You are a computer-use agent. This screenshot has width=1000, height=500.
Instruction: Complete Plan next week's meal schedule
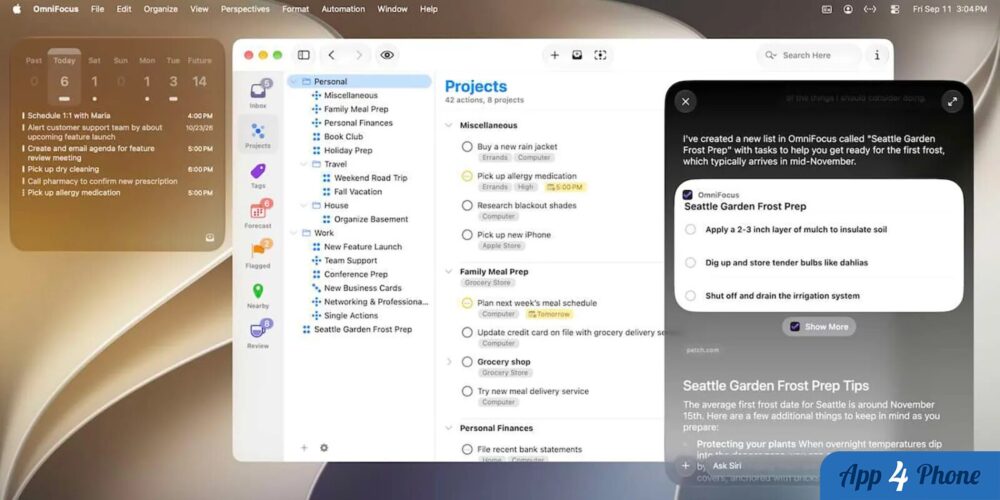pos(467,303)
